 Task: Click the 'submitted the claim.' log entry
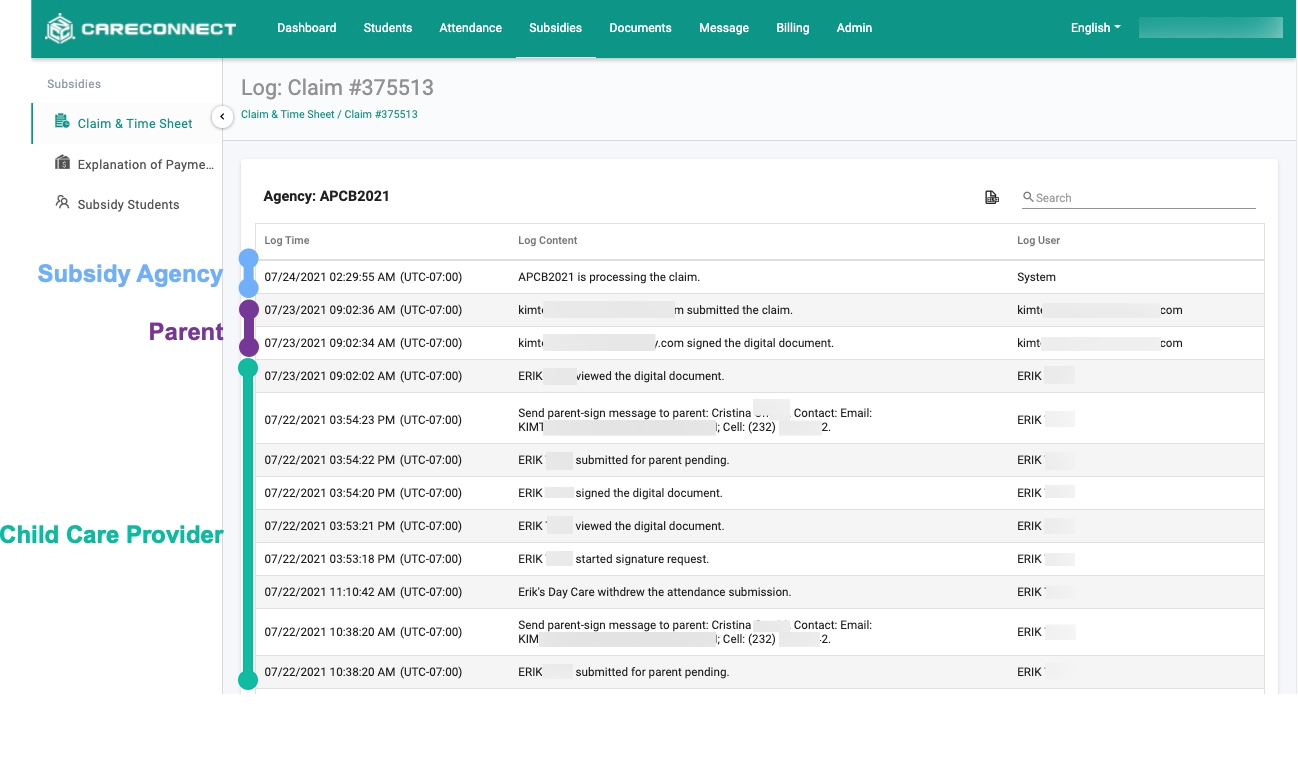[655, 310]
